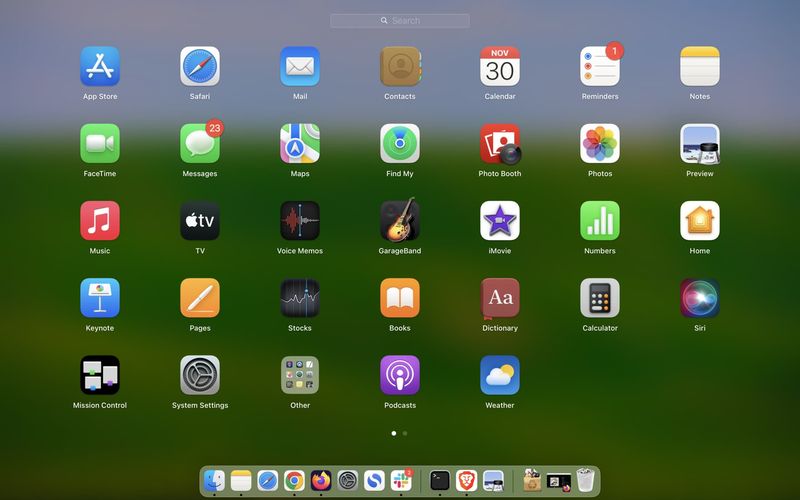The width and height of the screenshot is (800, 500).
Task: Expand the Downloads stack in the Dock
Action: 532,480
